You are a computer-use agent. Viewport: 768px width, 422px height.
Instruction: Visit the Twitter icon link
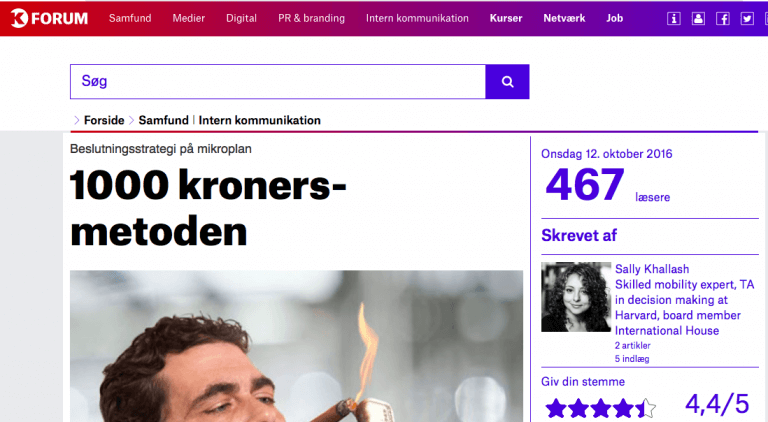point(747,19)
